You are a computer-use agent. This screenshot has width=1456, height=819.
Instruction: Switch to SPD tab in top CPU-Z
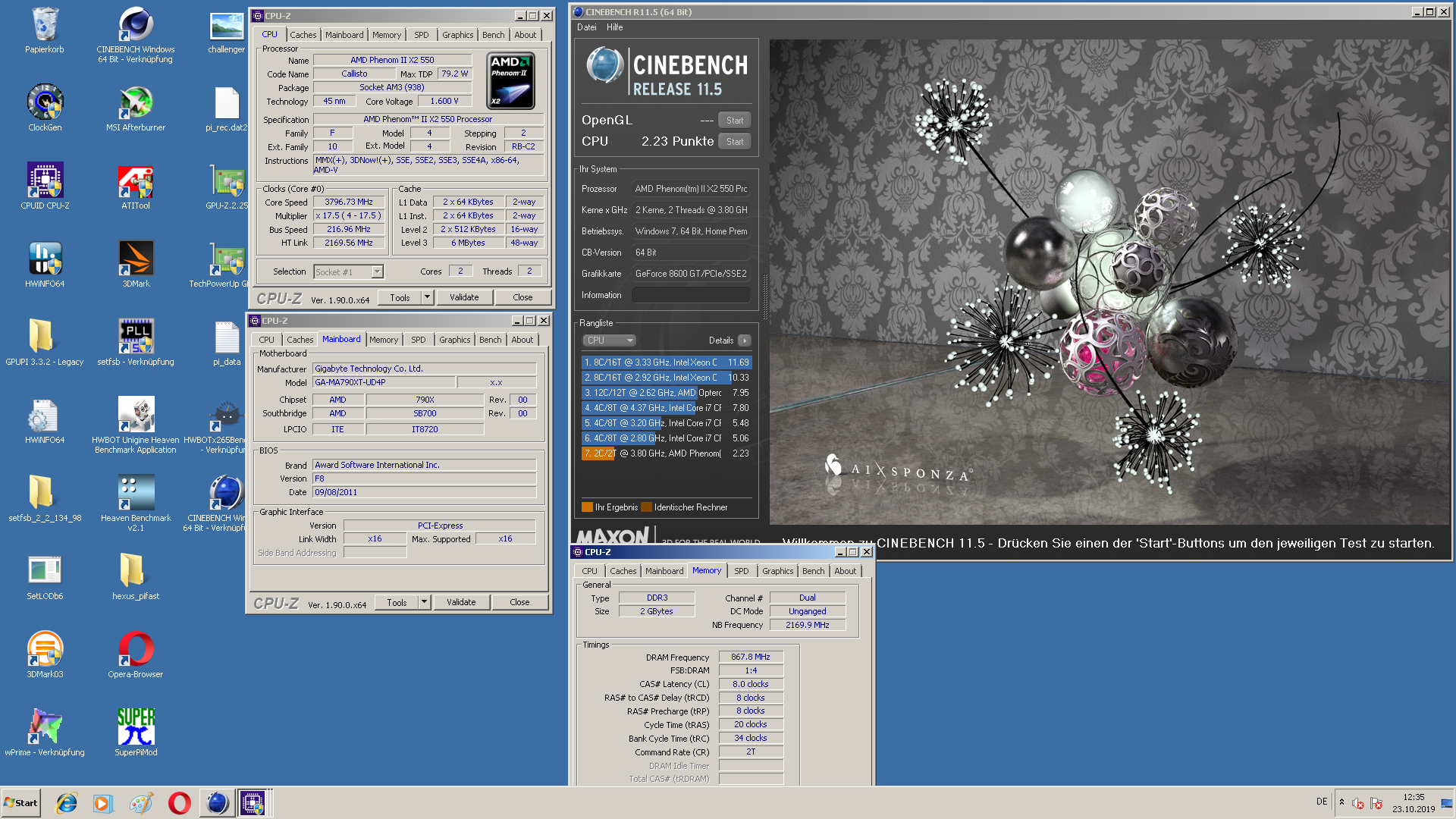(x=422, y=35)
